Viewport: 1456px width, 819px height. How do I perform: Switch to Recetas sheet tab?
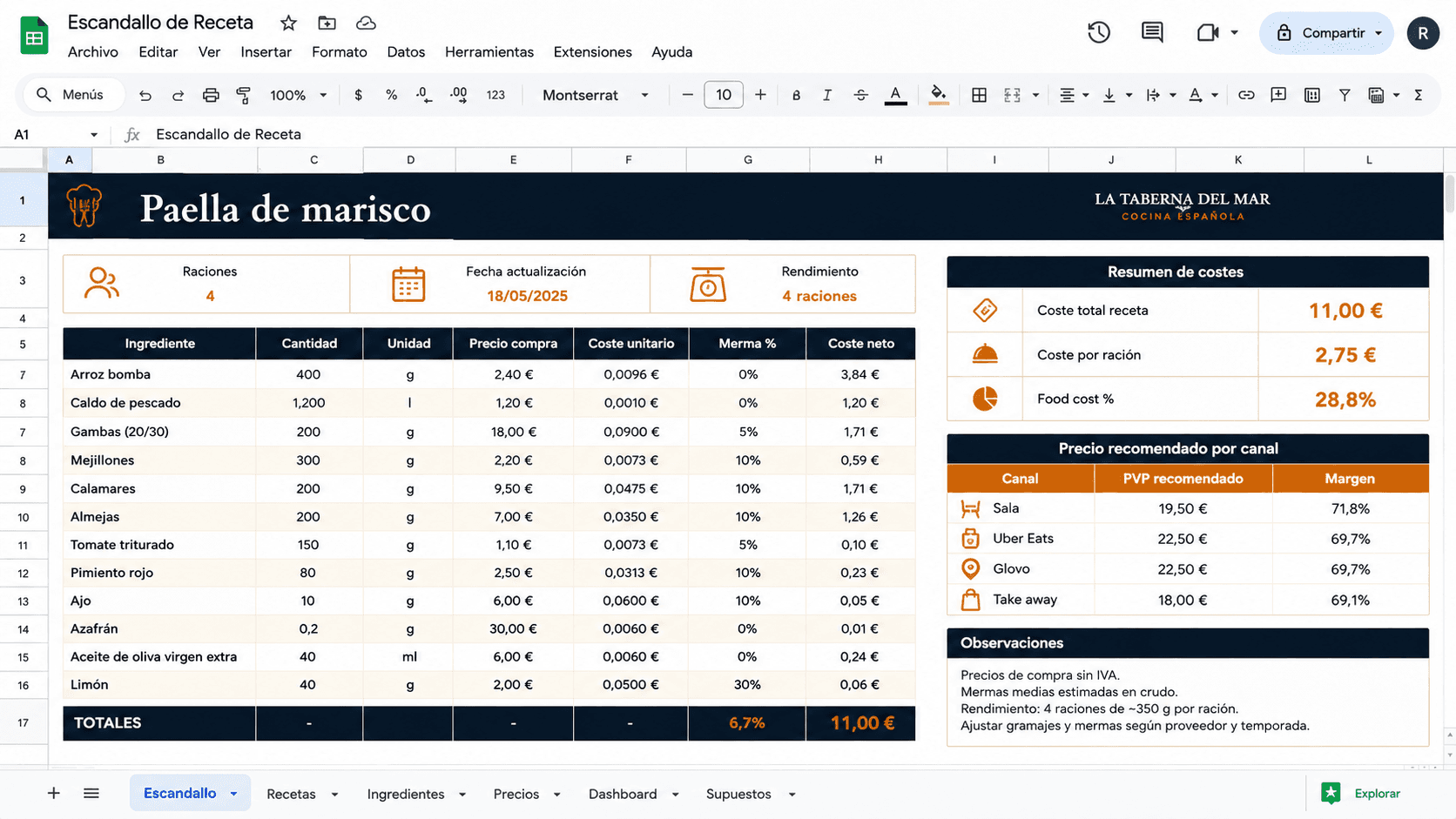tap(291, 794)
